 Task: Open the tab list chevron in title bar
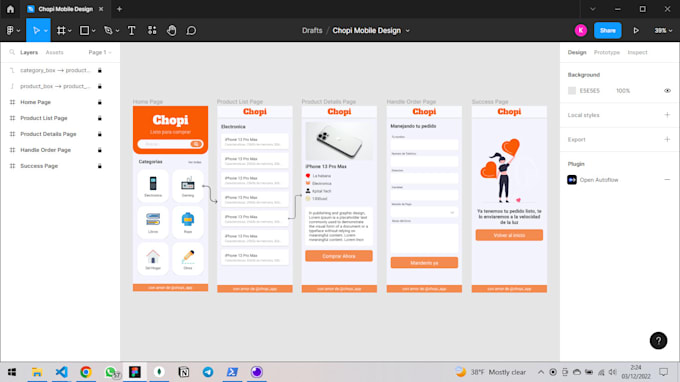593,9
